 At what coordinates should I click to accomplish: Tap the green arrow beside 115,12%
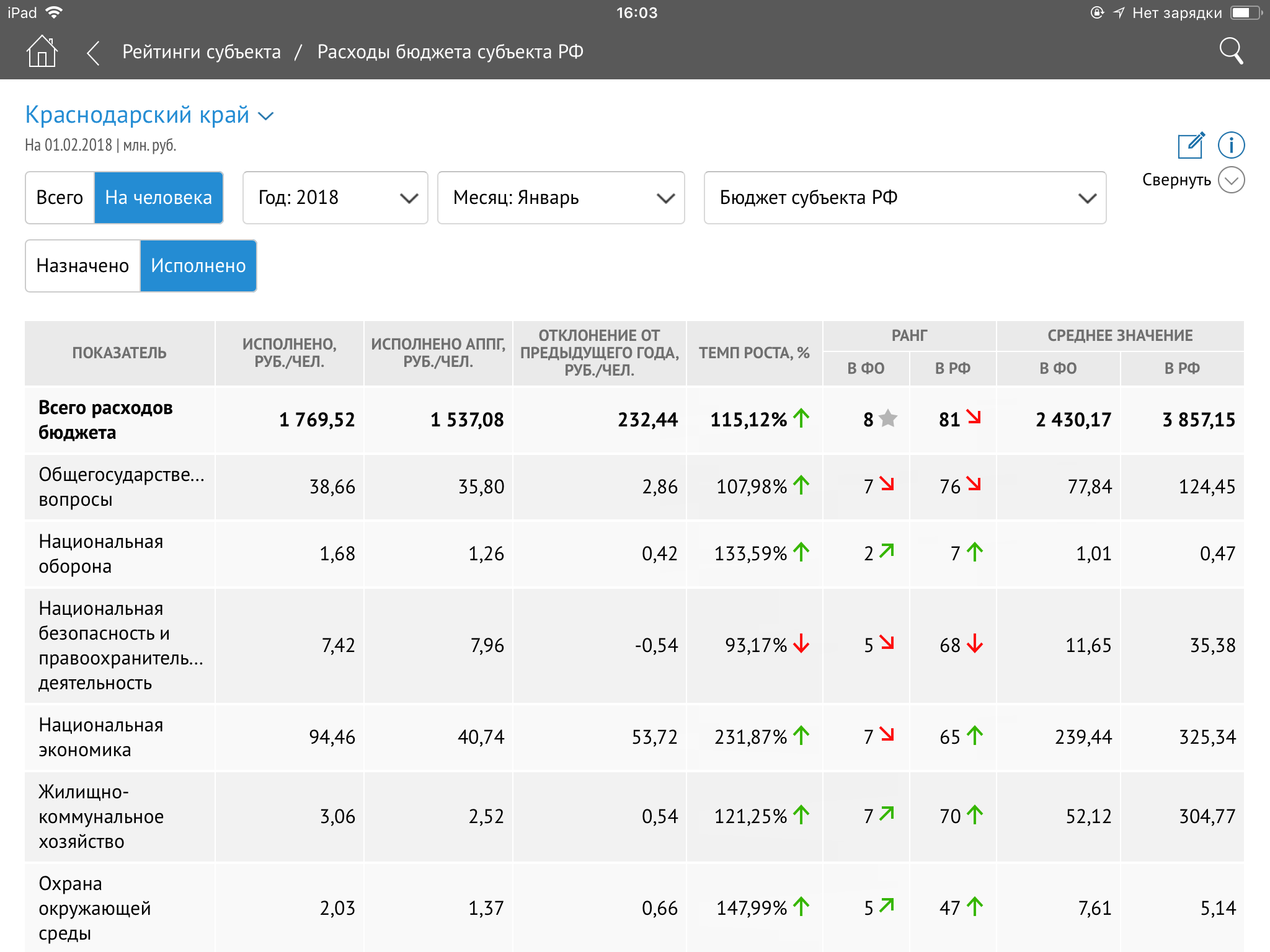(801, 419)
